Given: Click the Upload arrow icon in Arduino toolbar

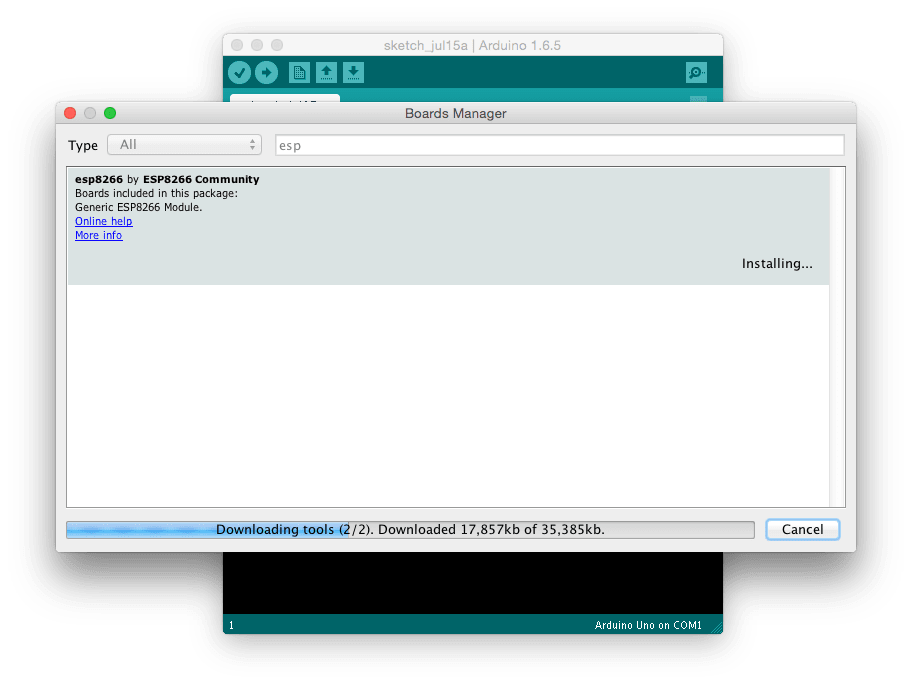Looking at the screenshot, I should pos(266,73).
